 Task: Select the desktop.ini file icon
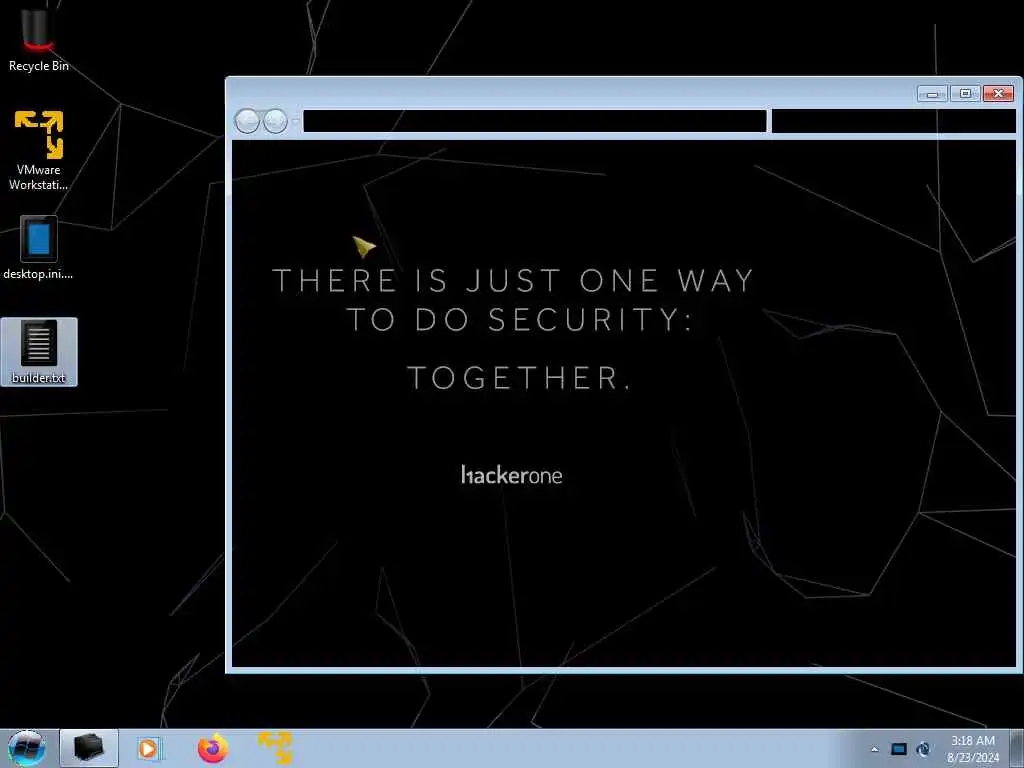point(39,248)
